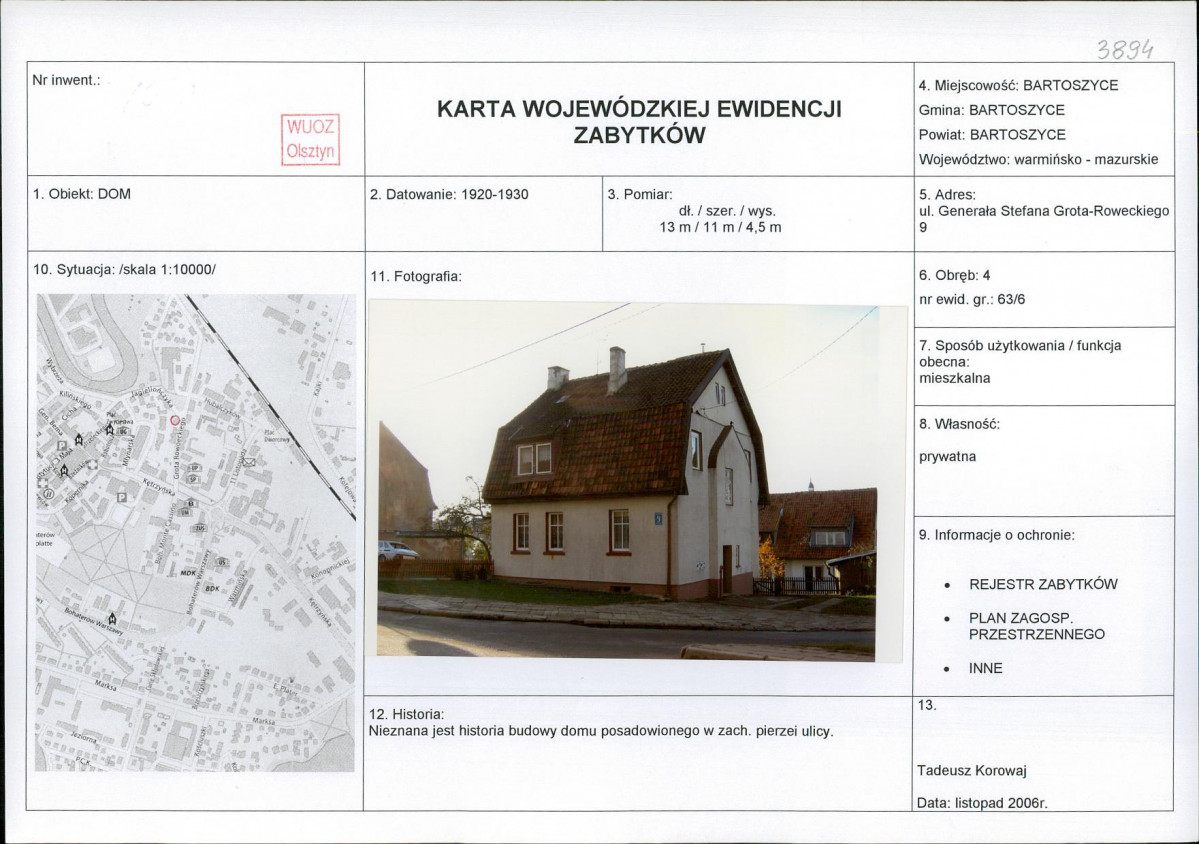
Task: Click 'PLAN ZAGOSP. PRZESTRZENNEGO' bullet item
Action: 1037,626
